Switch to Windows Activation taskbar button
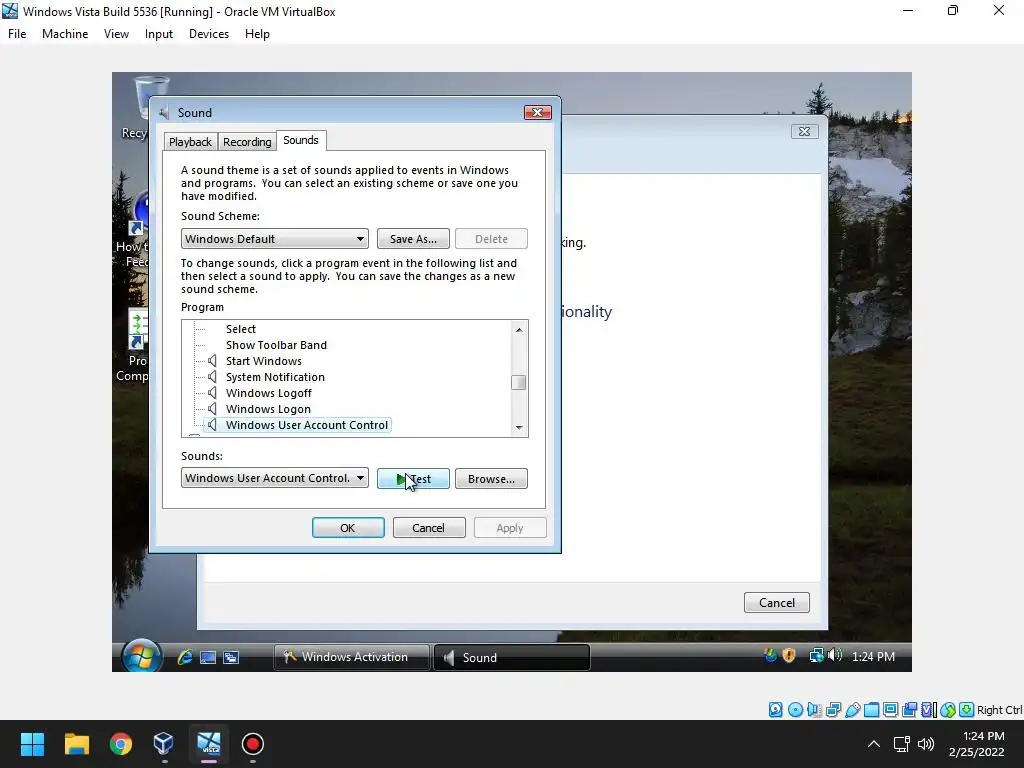The height and width of the screenshot is (768, 1024). 352,657
